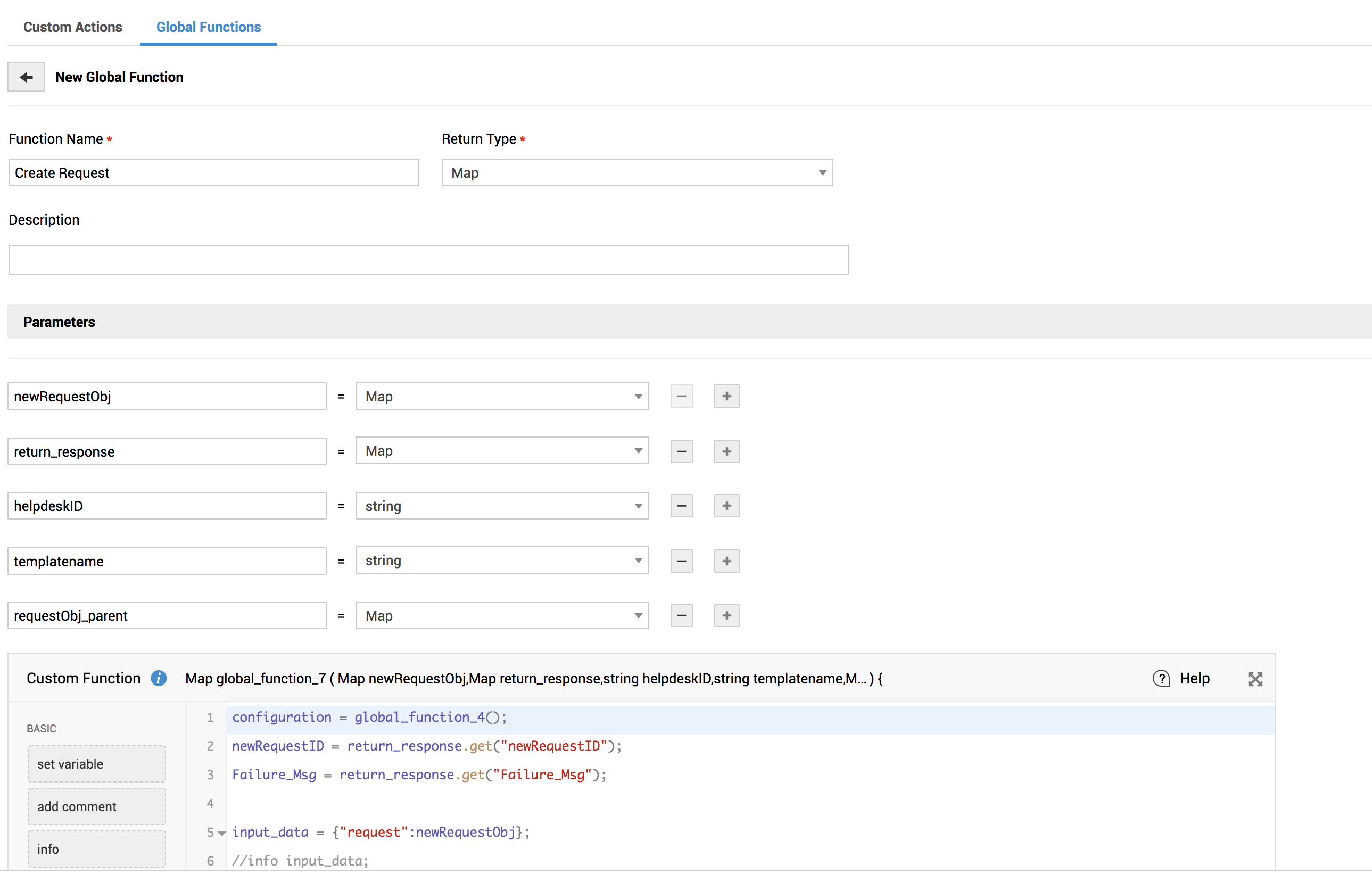This screenshot has width=1372, height=873.
Task: Add a parameter after requestObj_parent row
Action: tap(726, 615)
